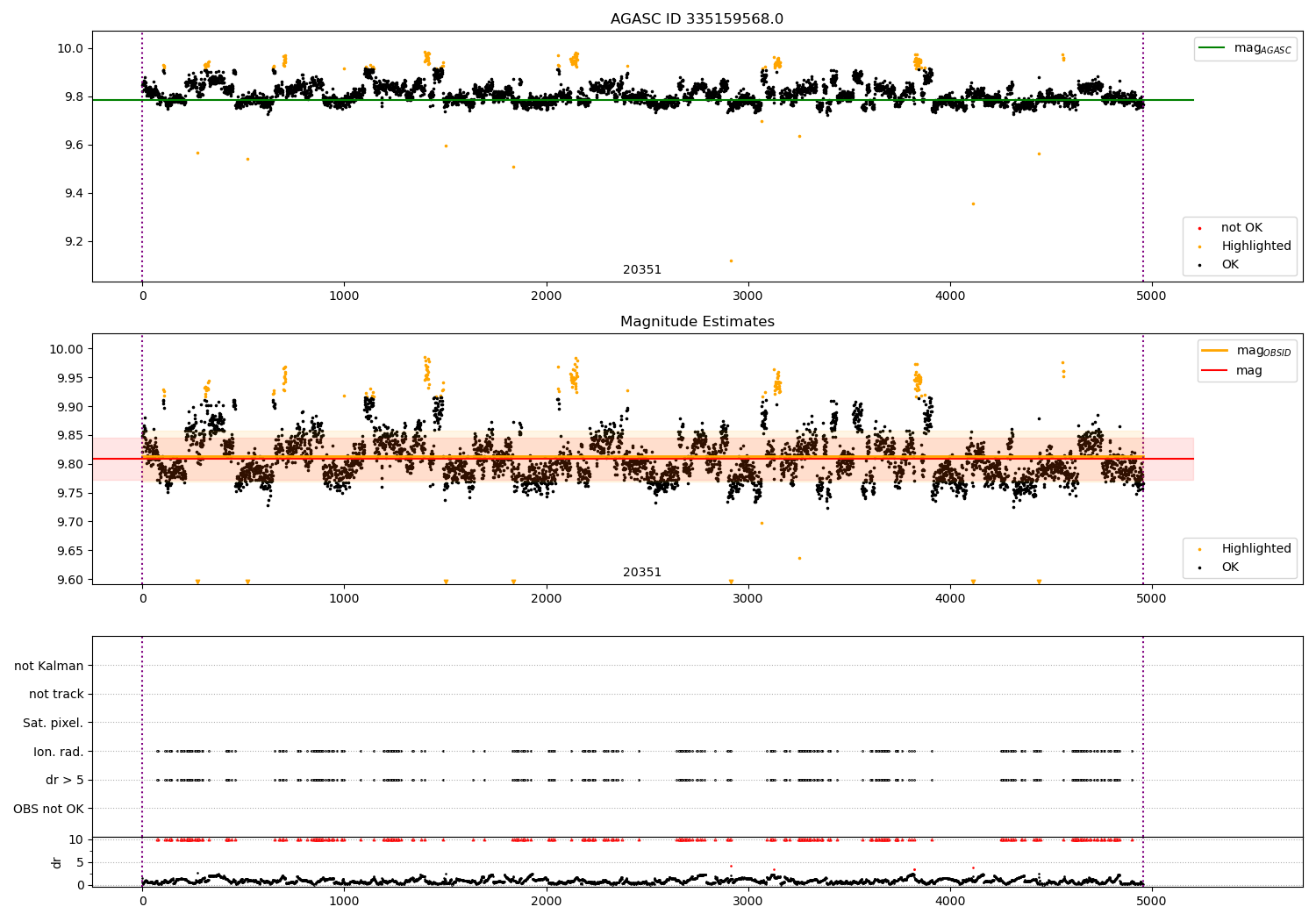Click 'OK' legend entry in Magnitude Estimates plot
The image size is (1316, 921).
[x=1230, y=568]
